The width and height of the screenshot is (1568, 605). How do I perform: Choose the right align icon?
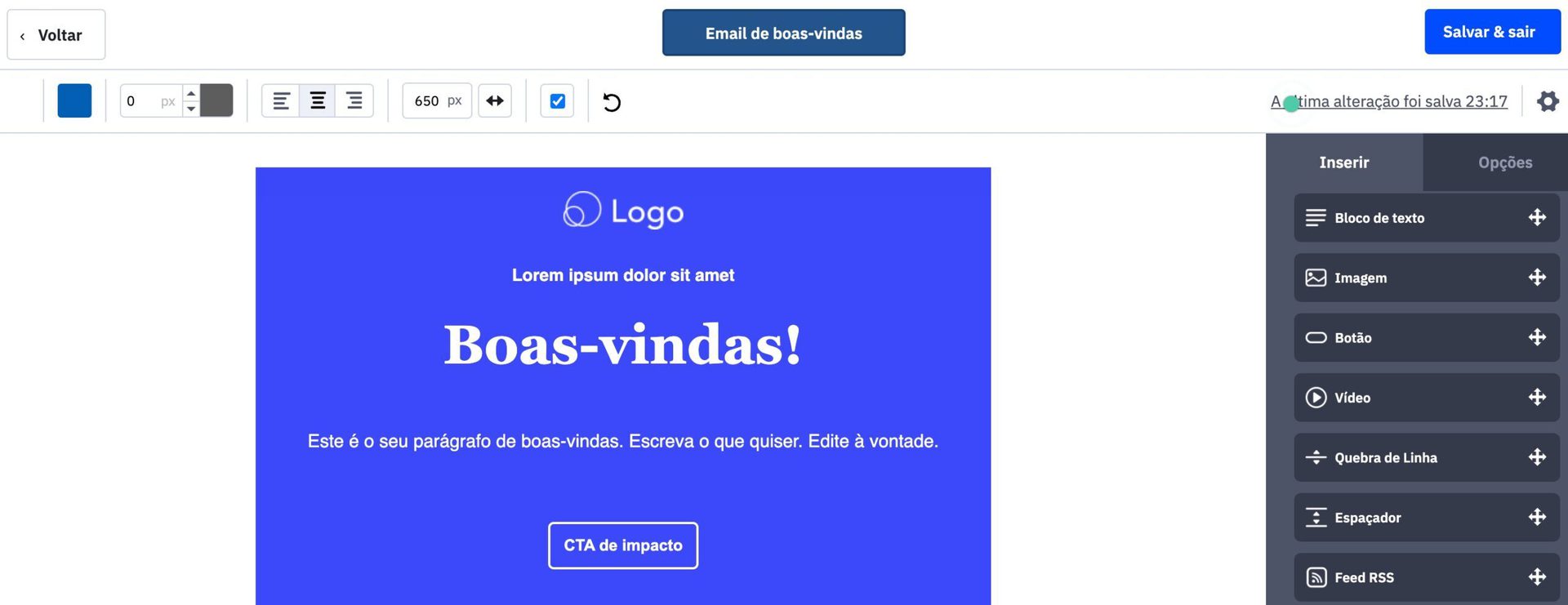tap(354, 101)
